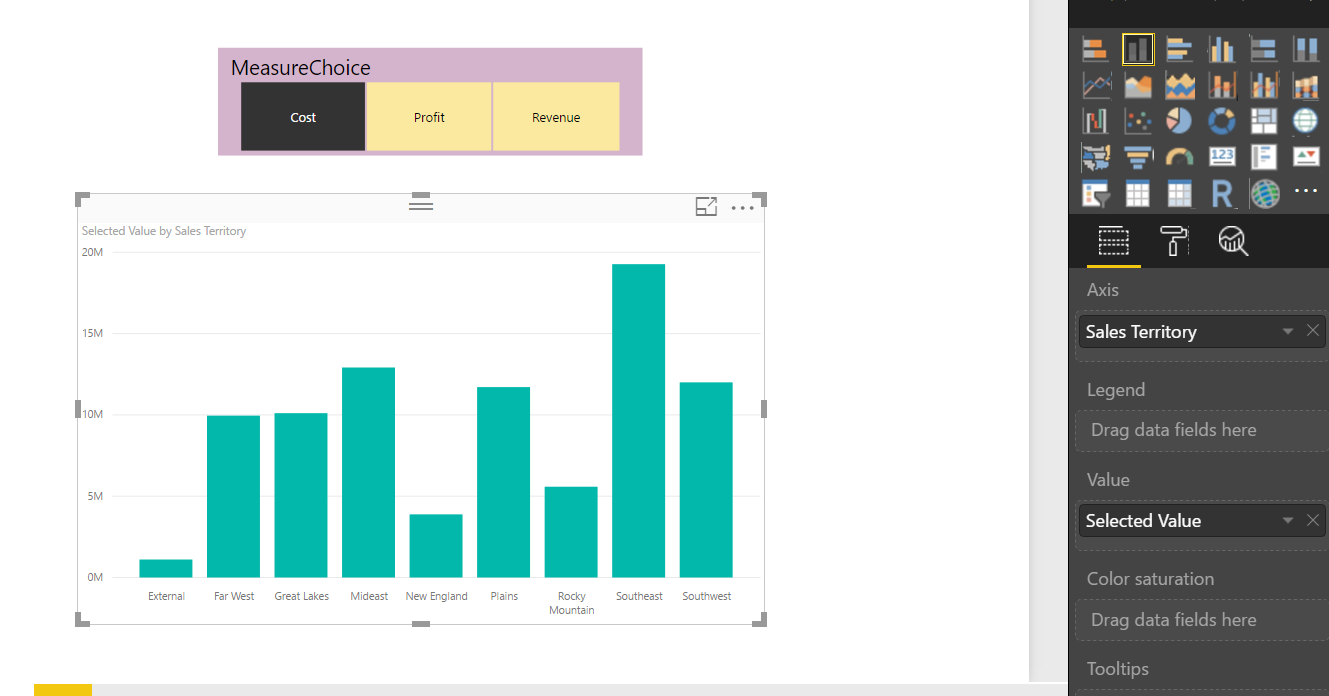Image resolution: width=1329 pixels, height=696 pixels.
Task: Open the Analytics pane tab
Action: click(1233, 241)
